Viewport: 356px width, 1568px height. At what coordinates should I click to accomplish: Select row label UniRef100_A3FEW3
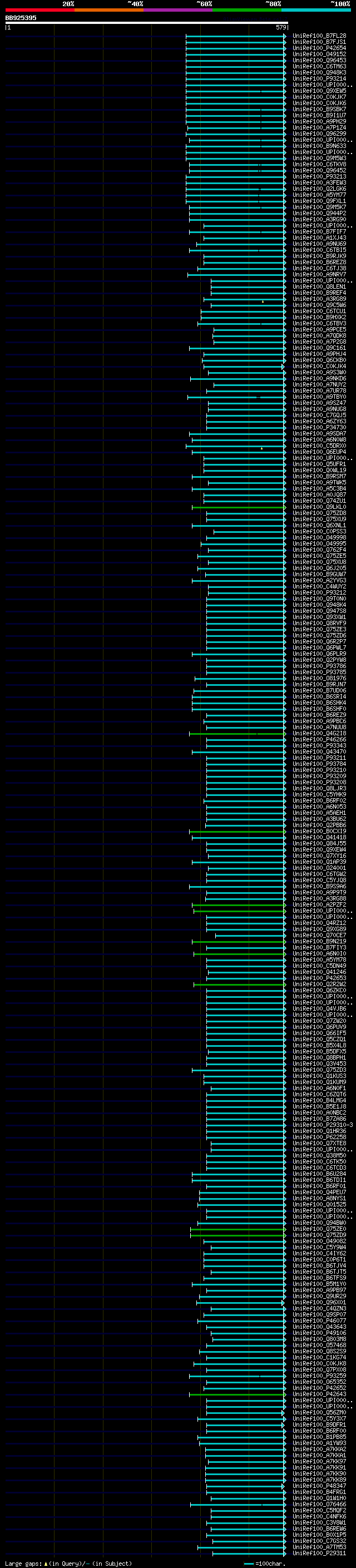pos(319,182)
